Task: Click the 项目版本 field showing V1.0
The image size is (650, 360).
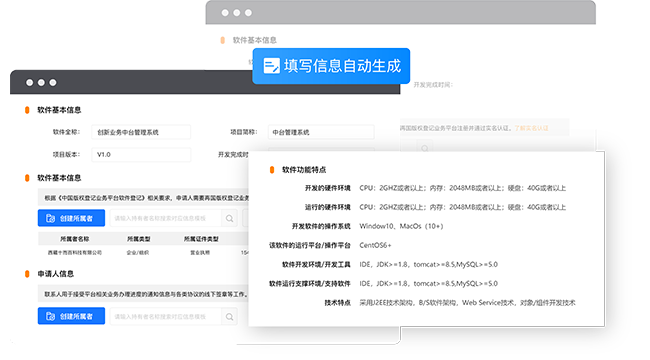Action: click(141, 155)
